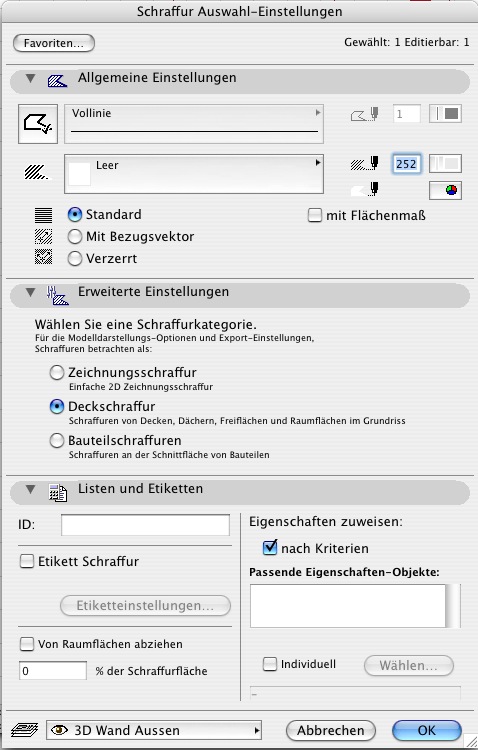
Task: Enable the mit Flächenmaß checkbox
Action: tap(315, 215)
